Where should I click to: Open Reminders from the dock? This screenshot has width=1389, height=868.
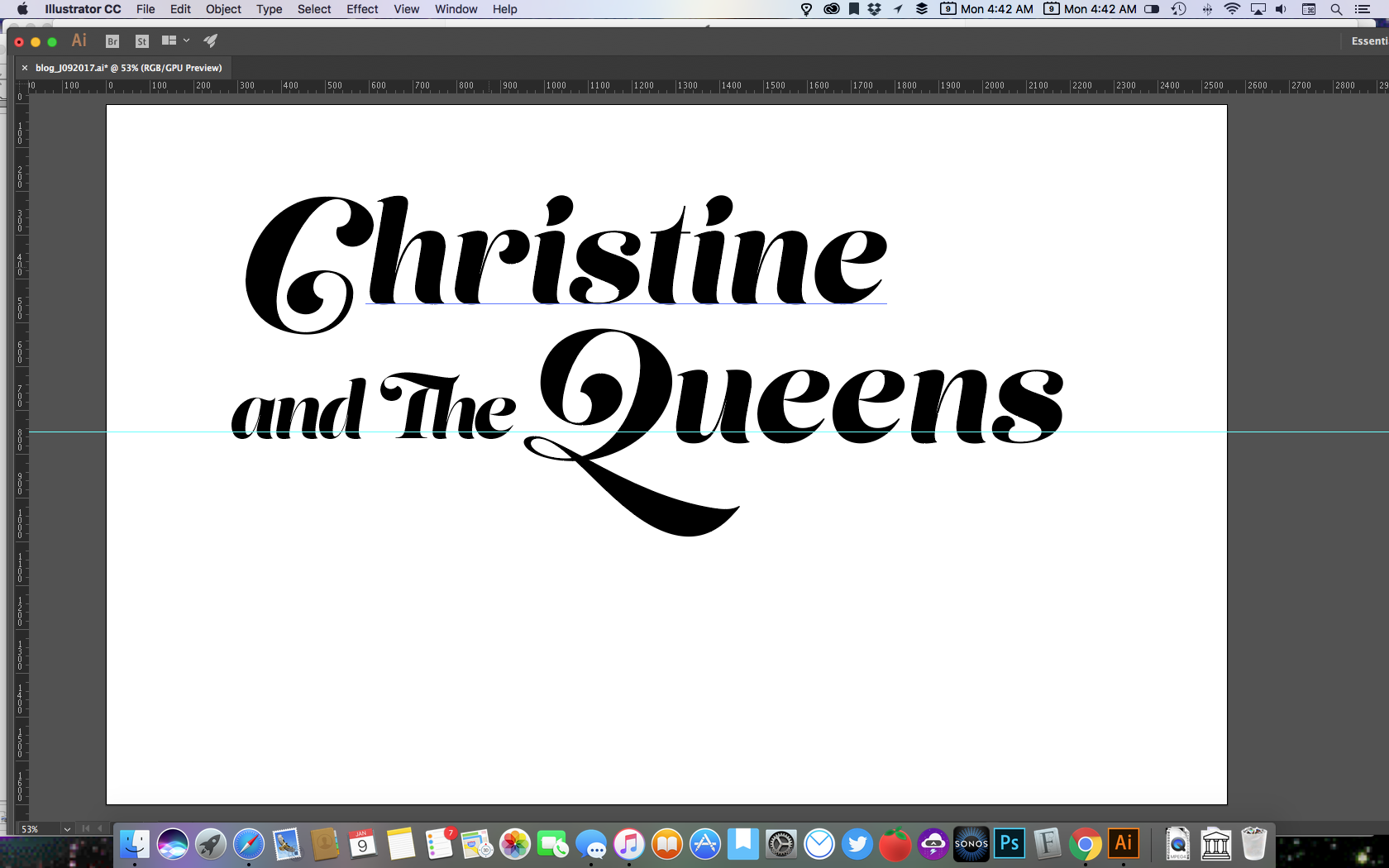coord(439,844)
